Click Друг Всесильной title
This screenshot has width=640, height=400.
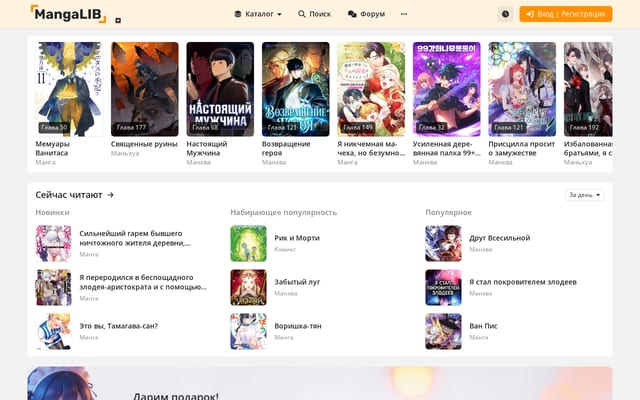(500, 238)
